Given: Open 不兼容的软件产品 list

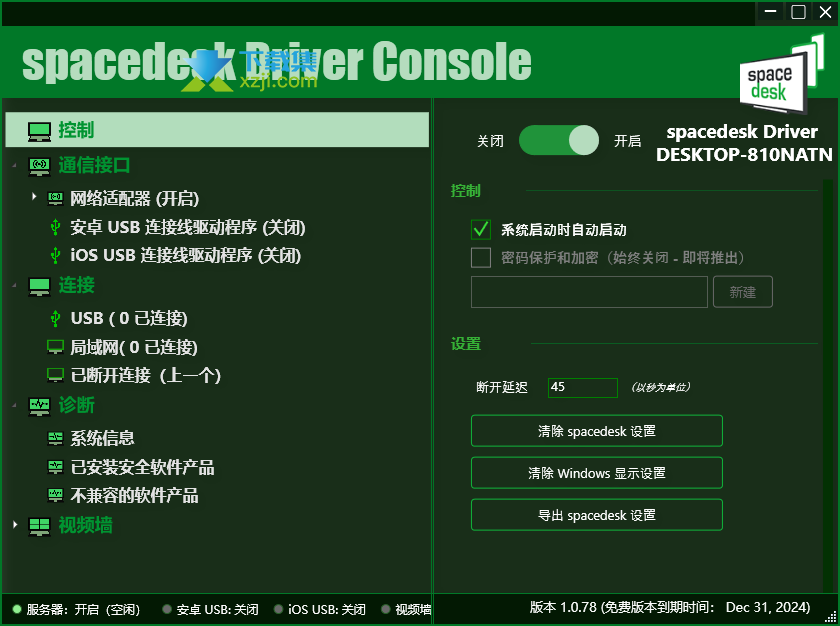Looking at the screenshot, I should [134, 495].
